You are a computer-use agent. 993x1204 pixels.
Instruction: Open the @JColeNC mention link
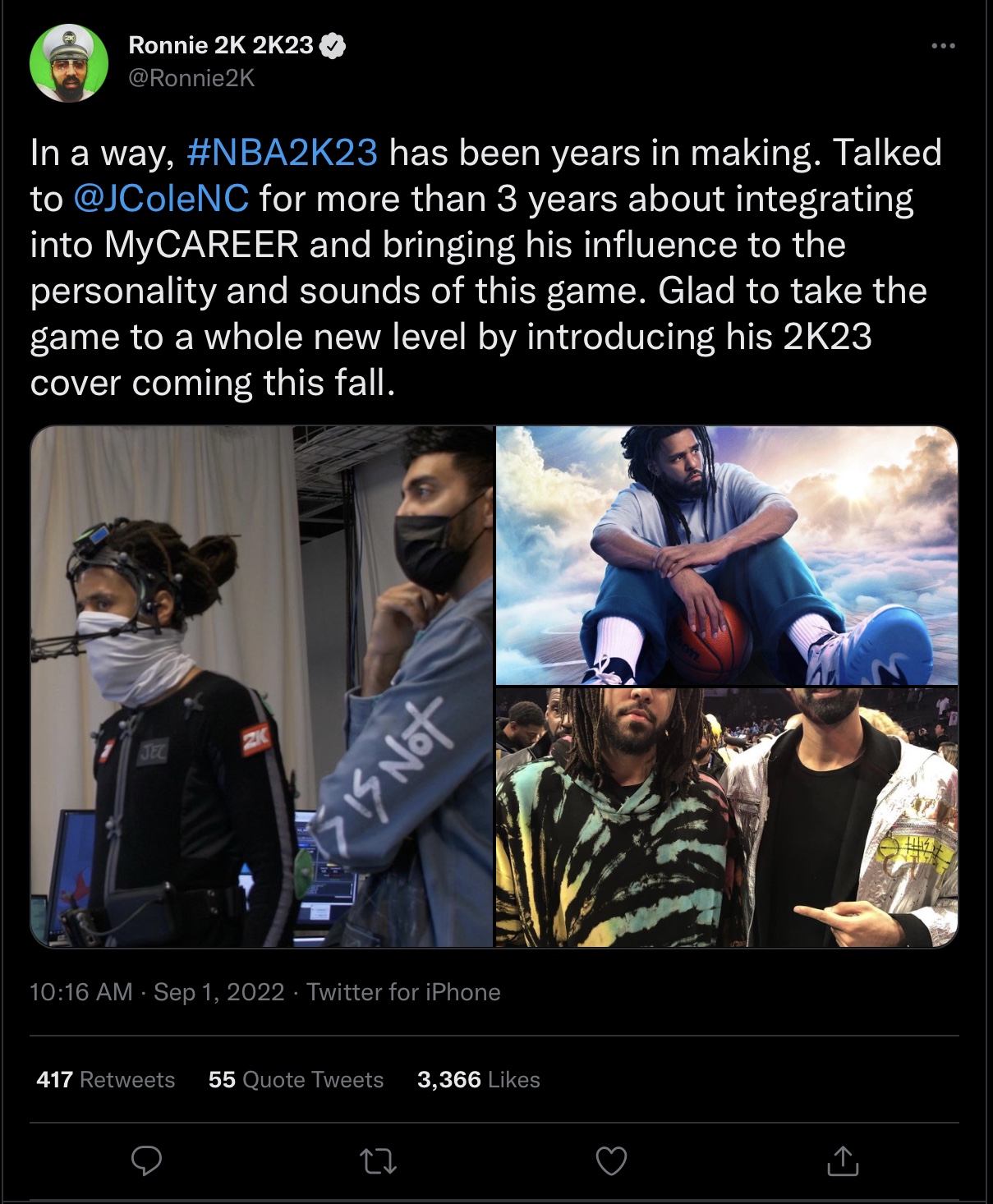pyautogui.click(x=161, y=199)
